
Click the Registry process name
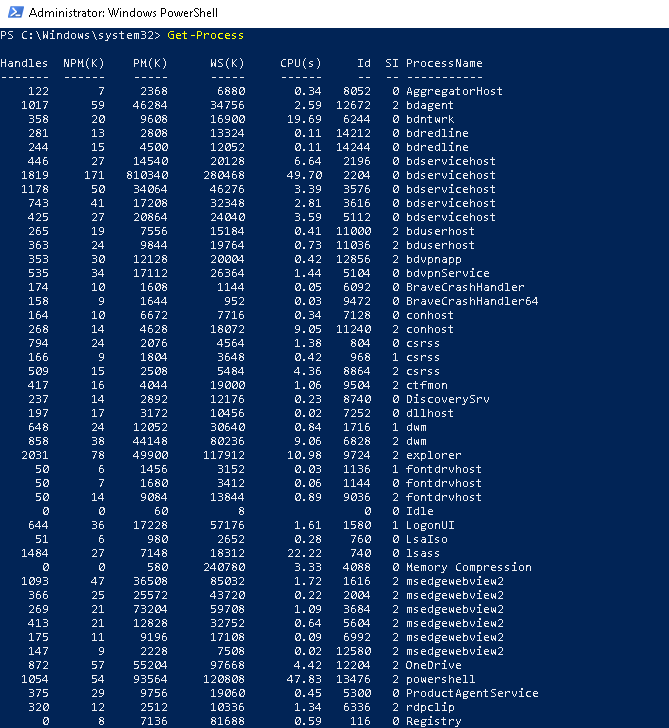[x=434, y=721]
